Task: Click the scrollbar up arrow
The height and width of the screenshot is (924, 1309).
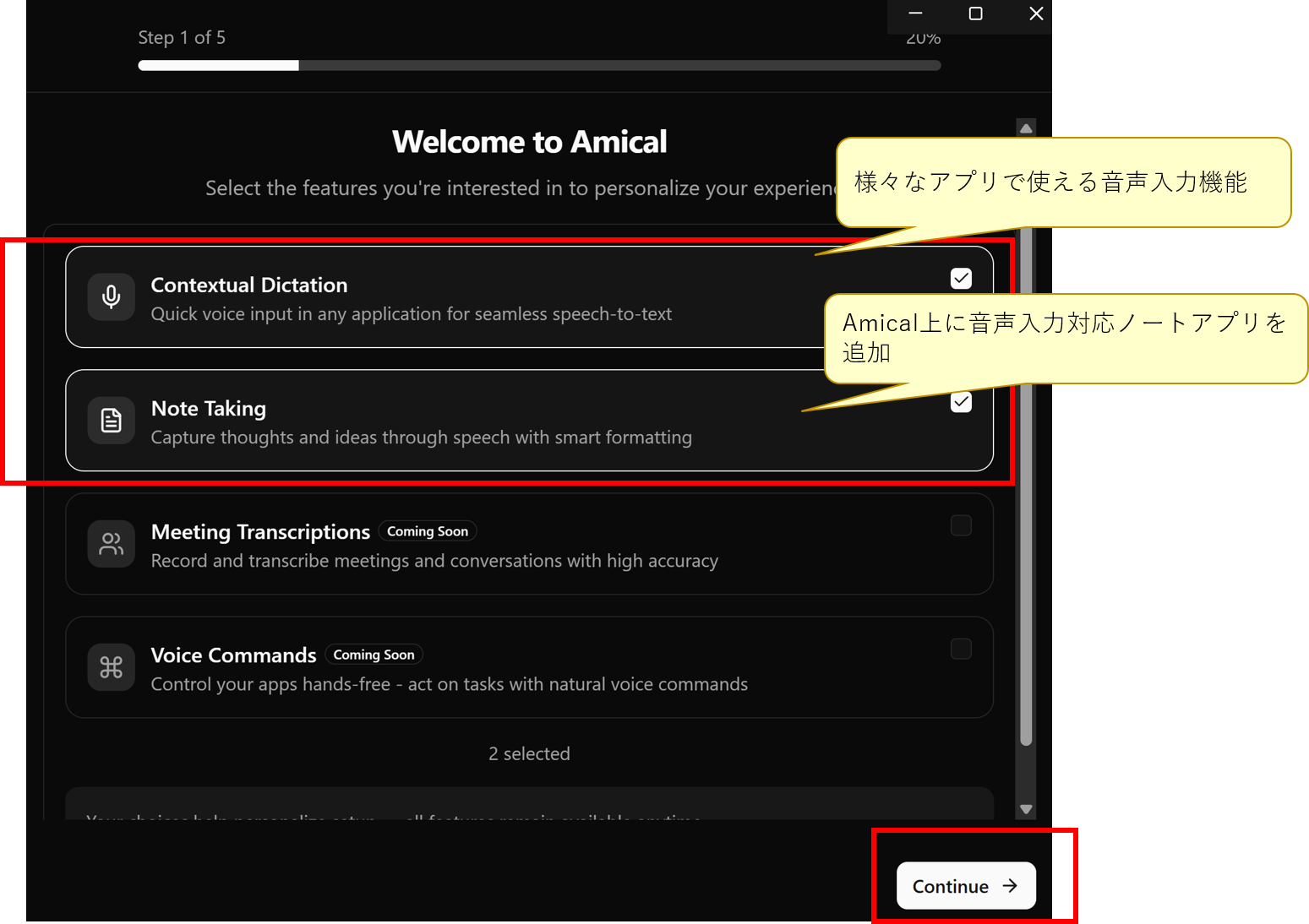Action: pos(1026,128)
